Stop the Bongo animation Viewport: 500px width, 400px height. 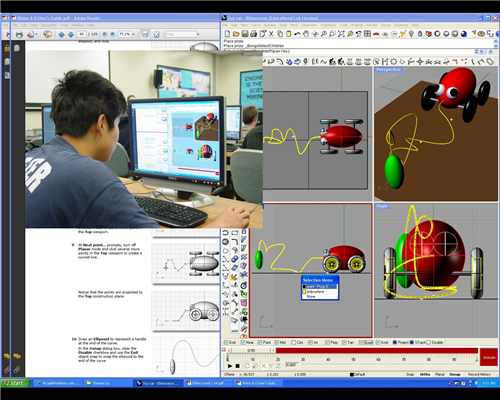coord(237,366)
